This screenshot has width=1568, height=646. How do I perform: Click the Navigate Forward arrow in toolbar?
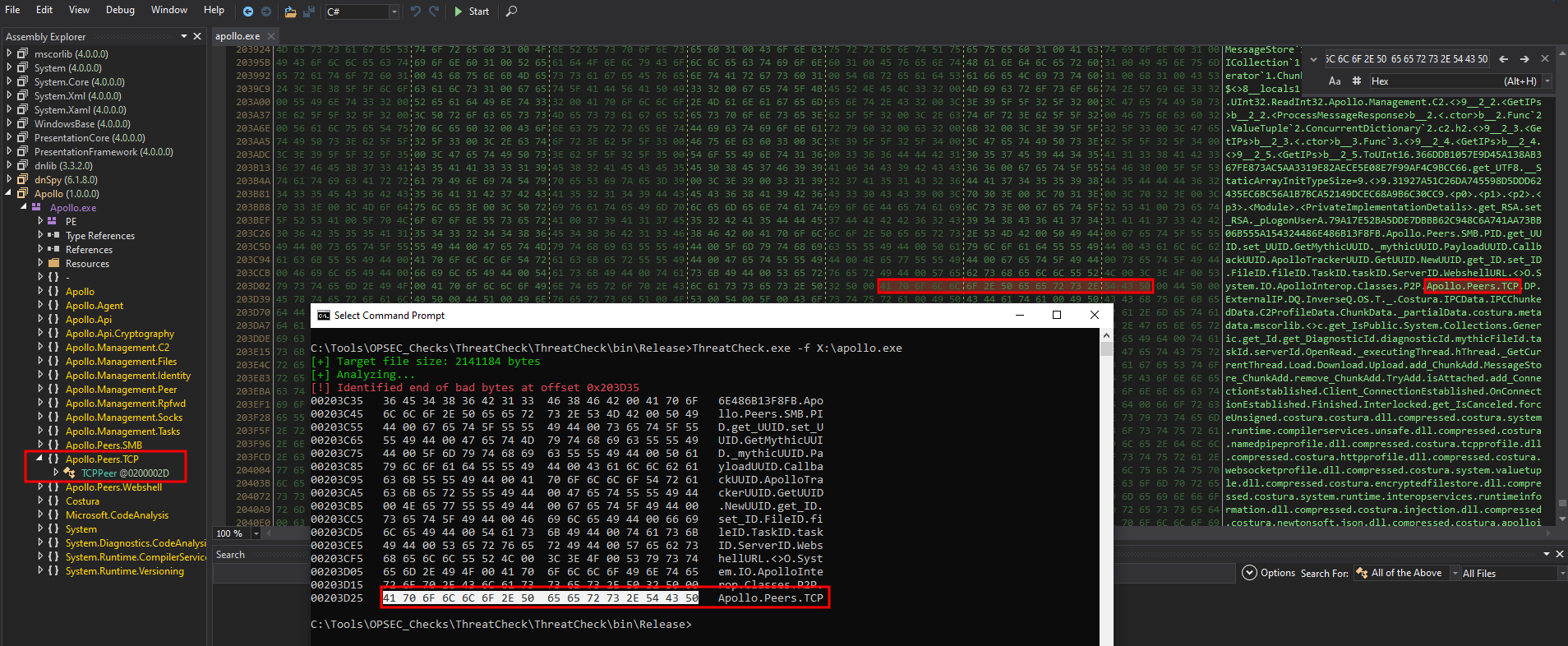266,12
